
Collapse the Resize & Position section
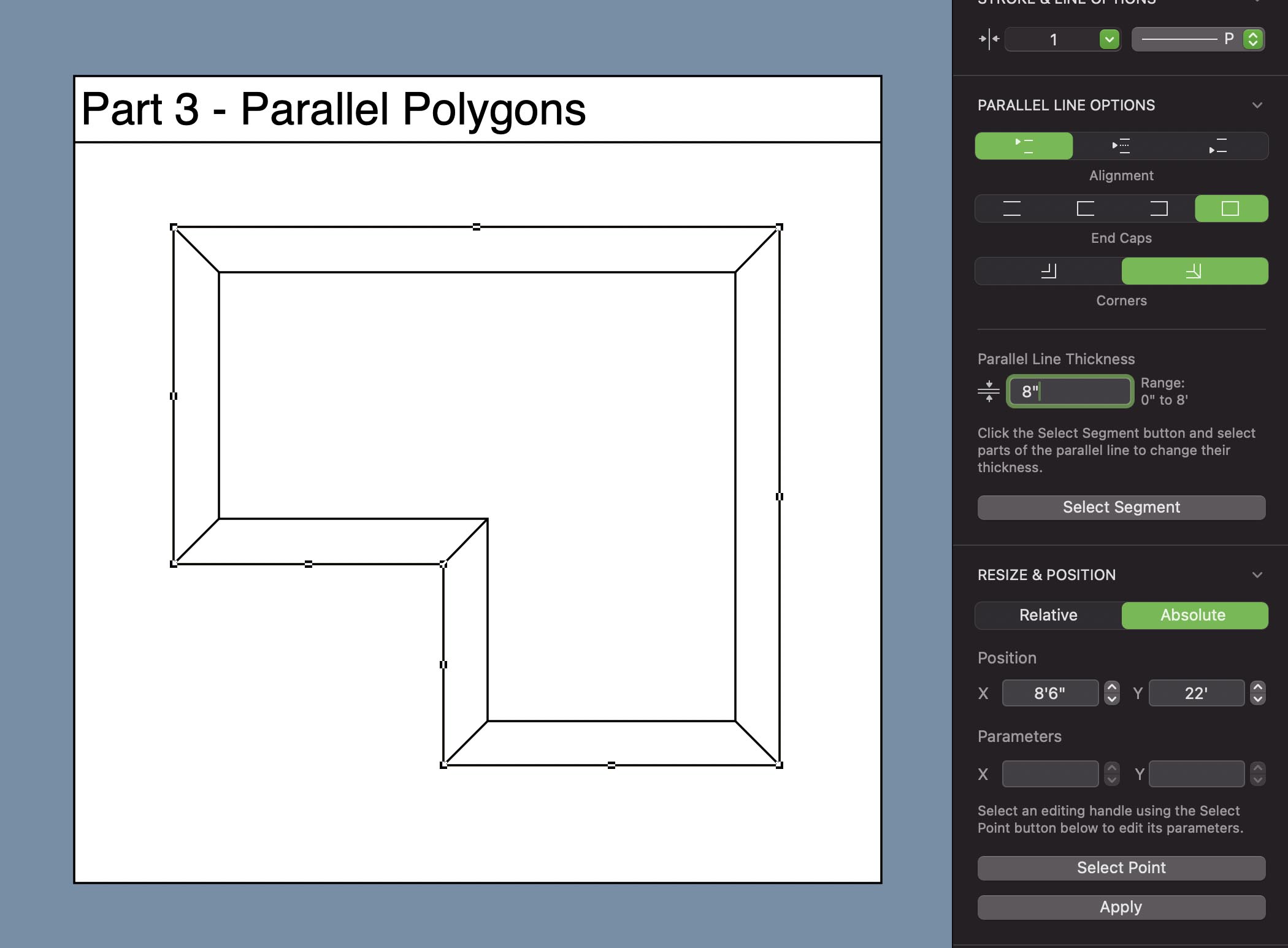(1257, 575)
